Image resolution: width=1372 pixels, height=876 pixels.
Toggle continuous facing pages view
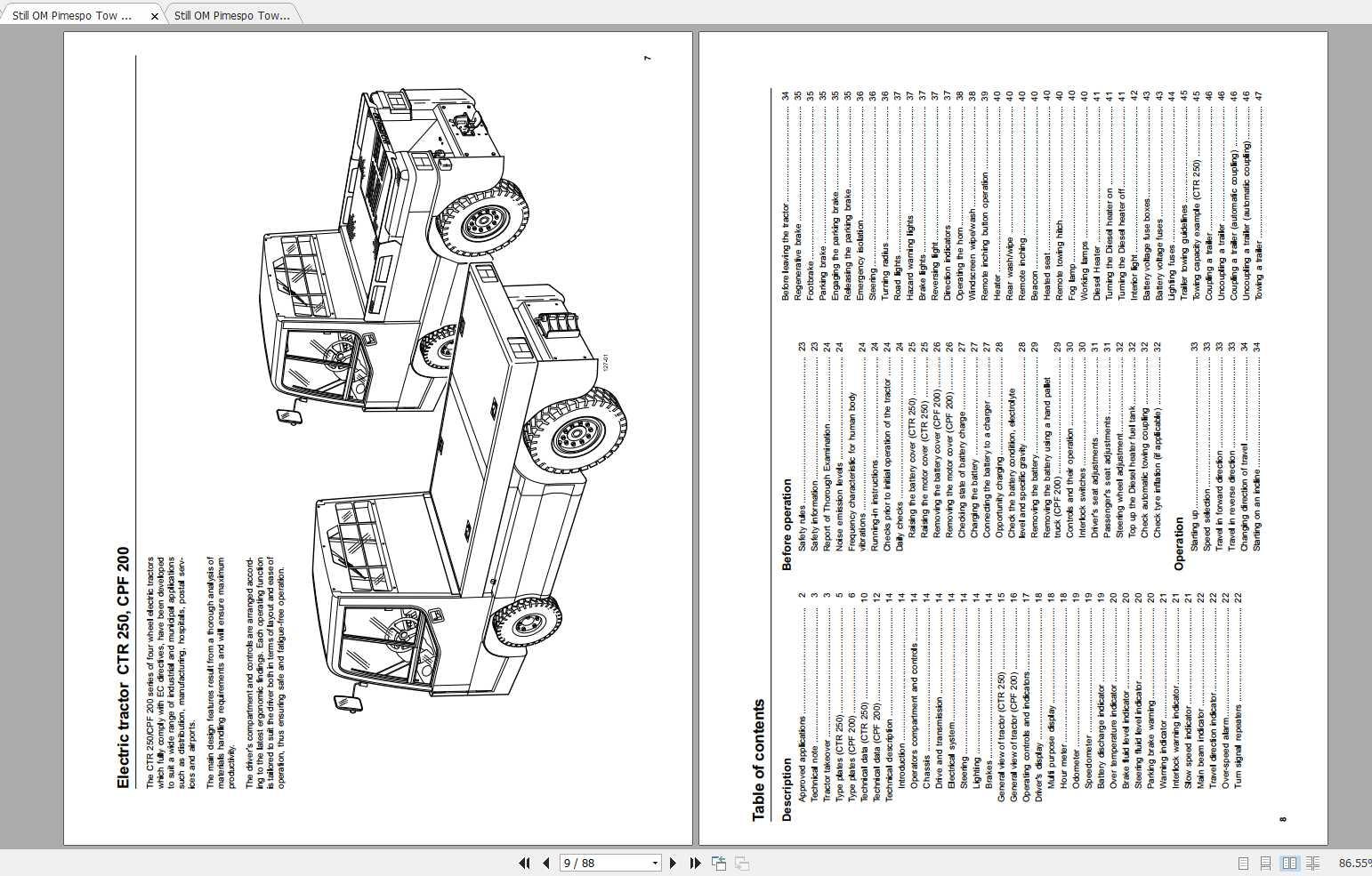click(1311, 863)
